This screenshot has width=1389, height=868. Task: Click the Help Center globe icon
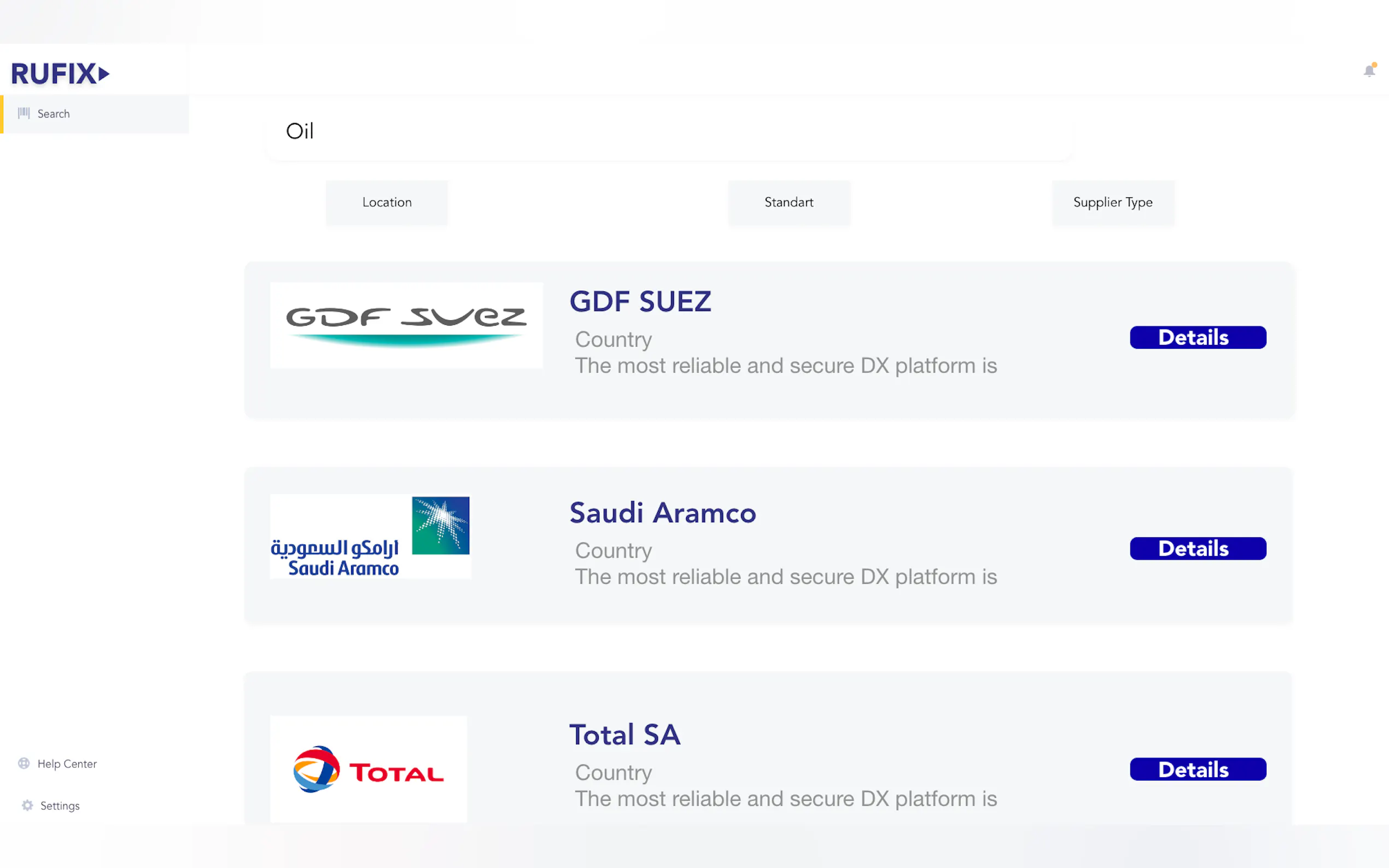(x=24, y=763)
